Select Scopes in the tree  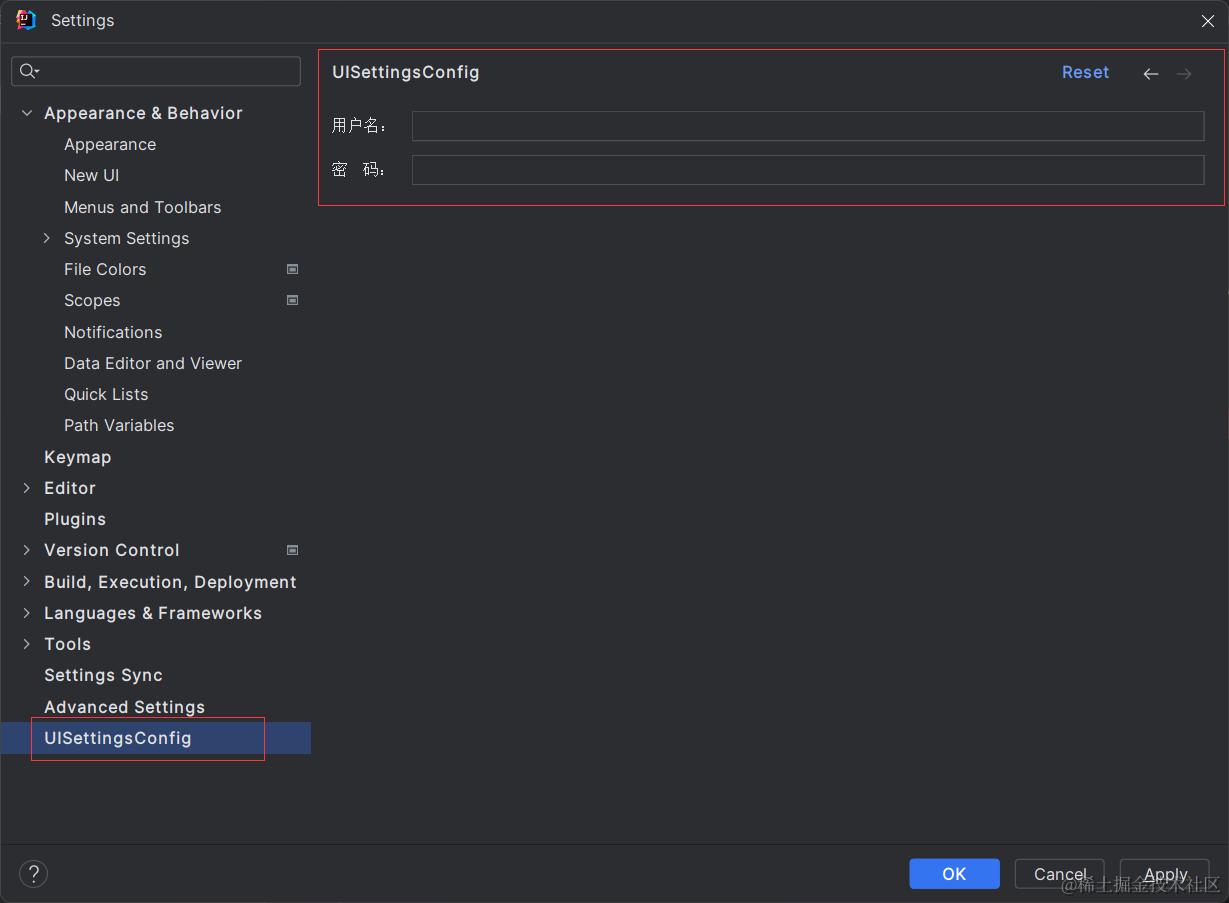(x=92, y=300)
